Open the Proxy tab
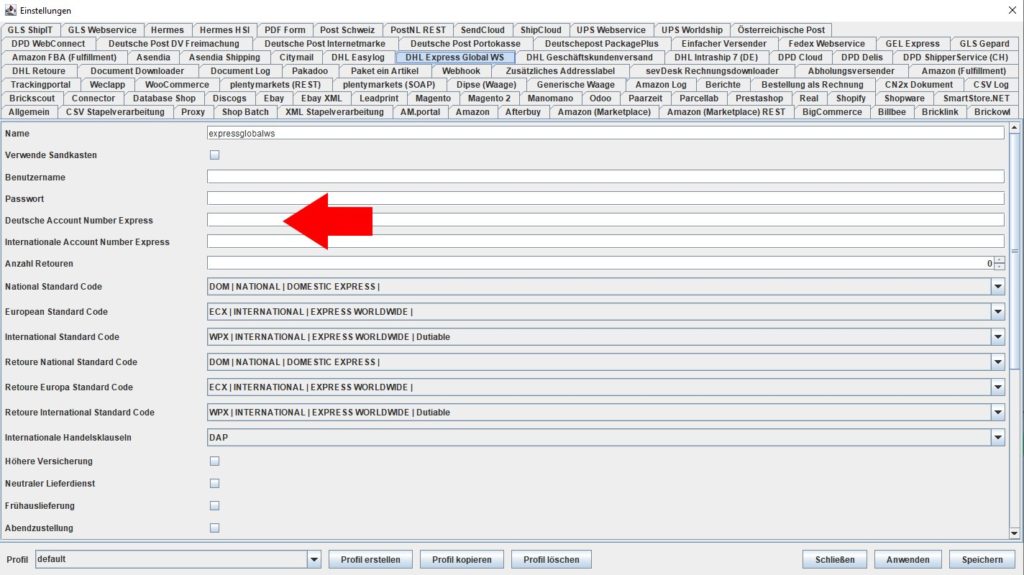1024x575 pixels. 193,112
